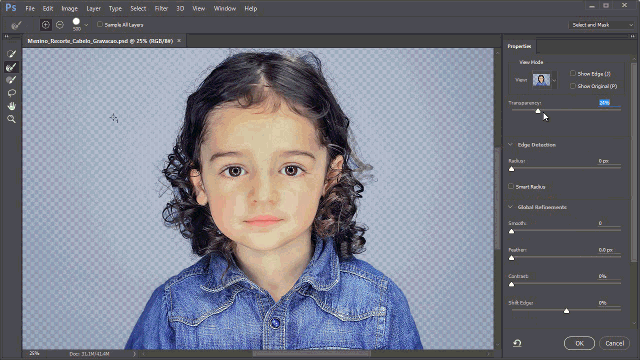Collapse the Global Refinements section

[511, 207]
